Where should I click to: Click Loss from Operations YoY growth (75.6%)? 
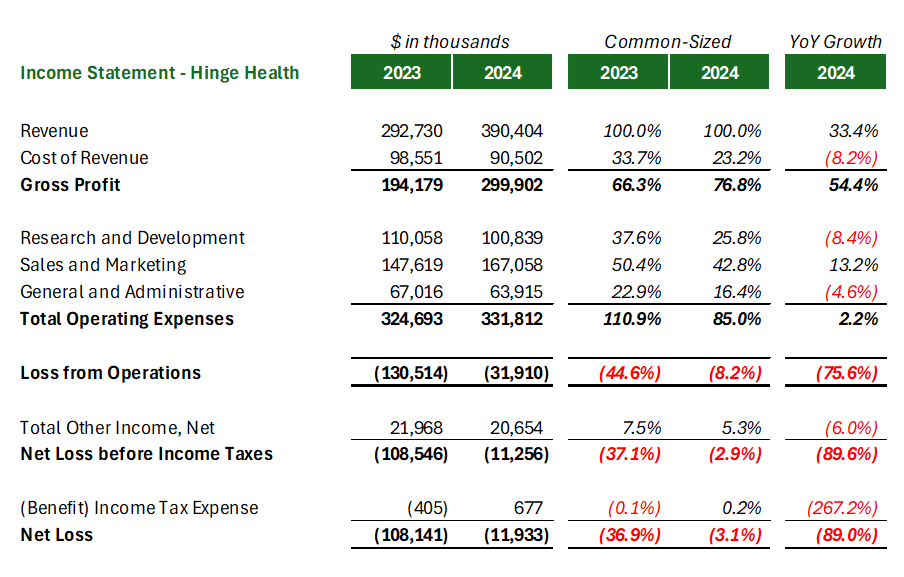coord(847,373)
